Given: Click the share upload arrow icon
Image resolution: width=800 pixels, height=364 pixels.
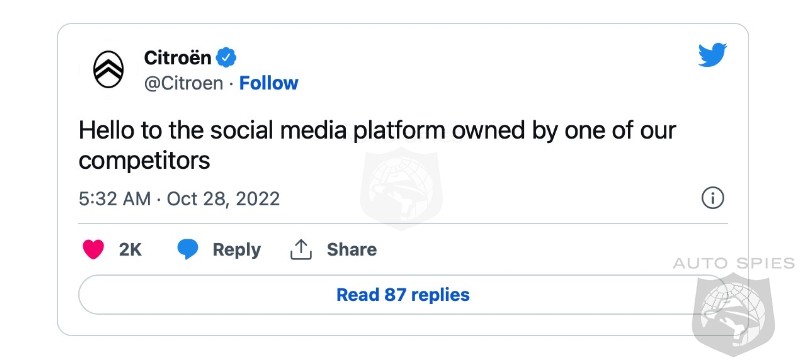Looking at the screenshot, I should click(301, 250).
